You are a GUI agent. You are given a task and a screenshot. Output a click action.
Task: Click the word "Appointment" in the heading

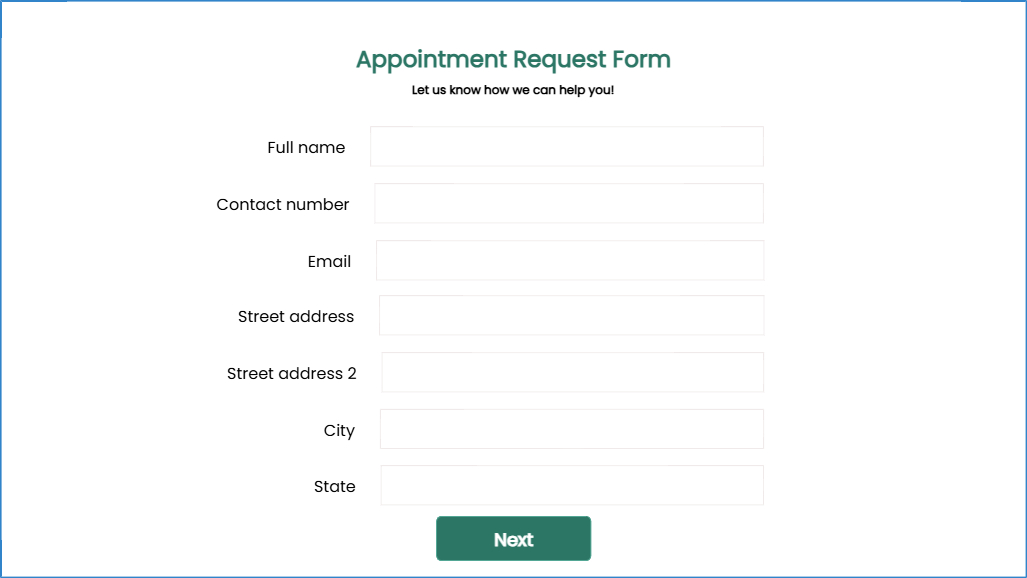click(x=431, y=60)
